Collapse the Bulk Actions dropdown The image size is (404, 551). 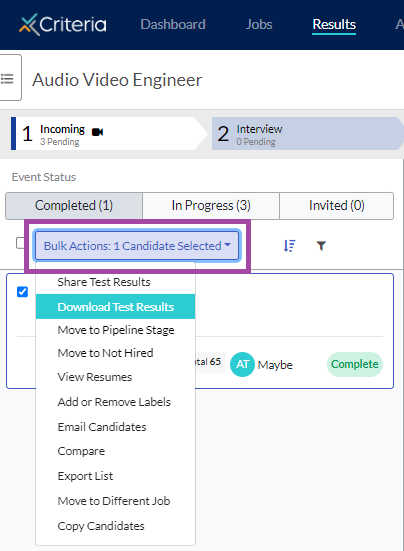pos(137,246)
